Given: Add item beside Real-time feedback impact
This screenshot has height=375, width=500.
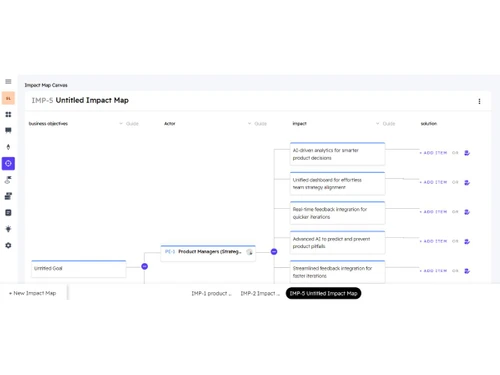Looking at the screenshot, I should click(x=433, y=212).
